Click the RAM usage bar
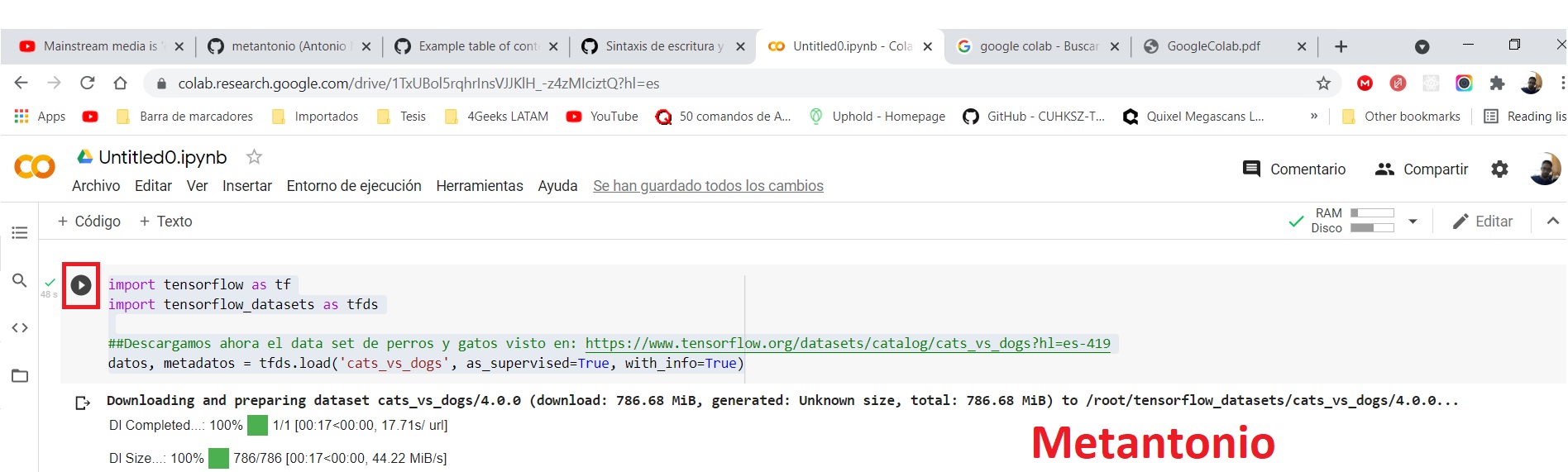Image resolution: width=1568 pixels, height=472 pixels. tap(1372, 212)
